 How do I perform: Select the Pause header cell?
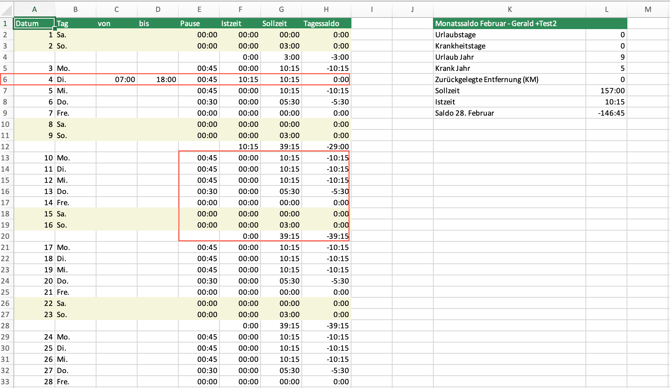[x=199, y=24]
